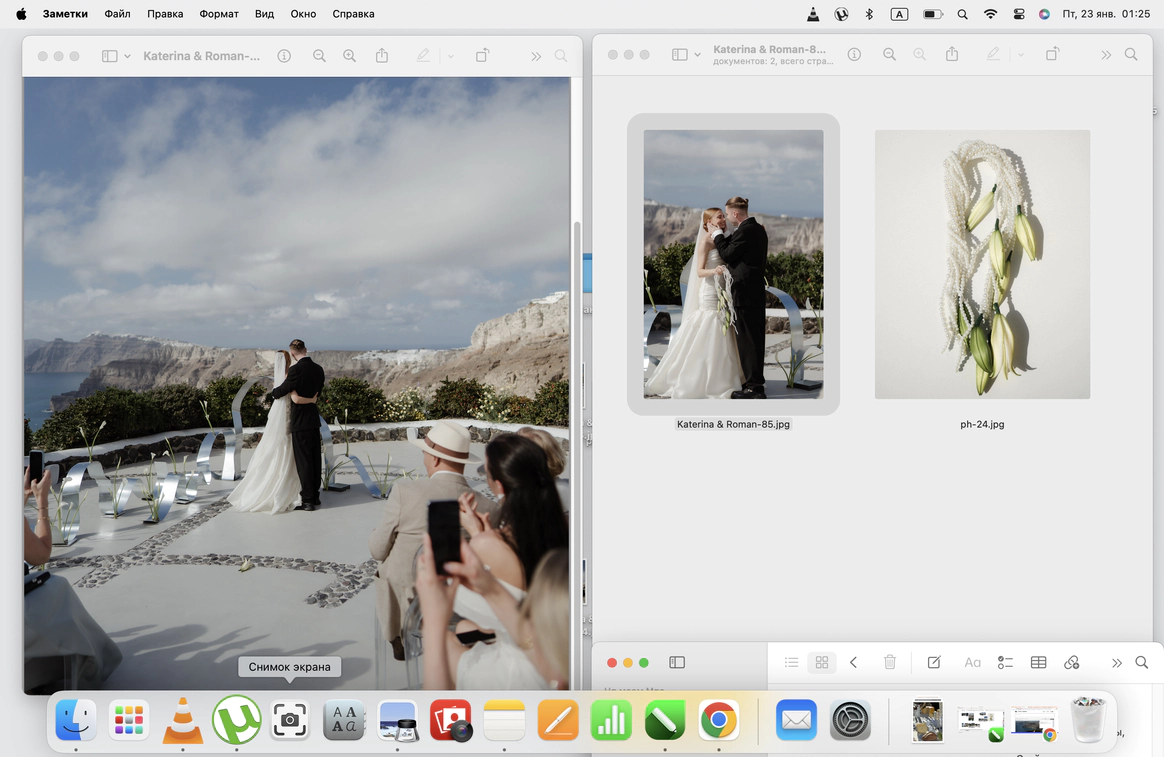1164x757 pixels.
Task: Open VLC from the Dock
Action: pos(182,720)
